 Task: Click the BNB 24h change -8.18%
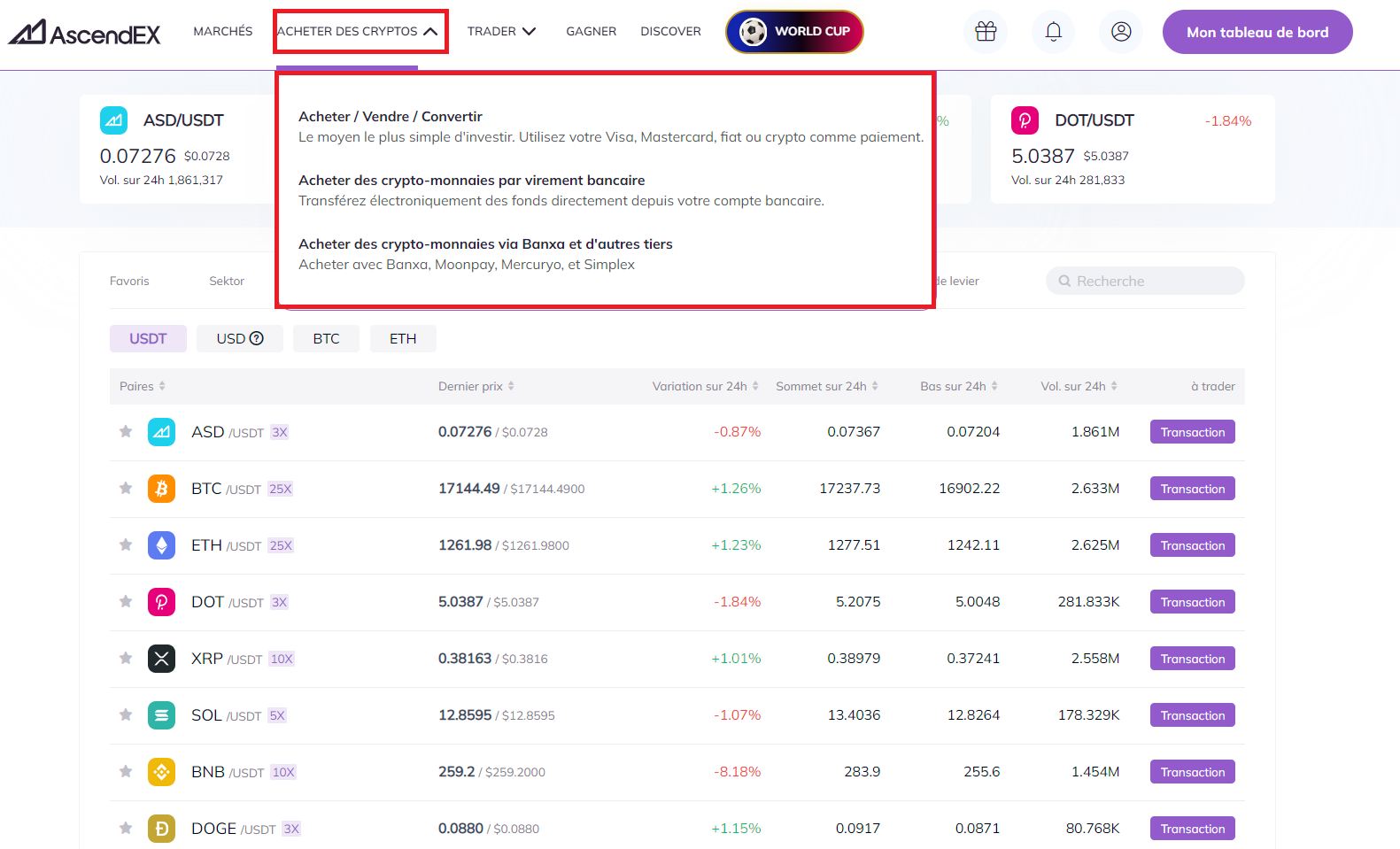738,772
